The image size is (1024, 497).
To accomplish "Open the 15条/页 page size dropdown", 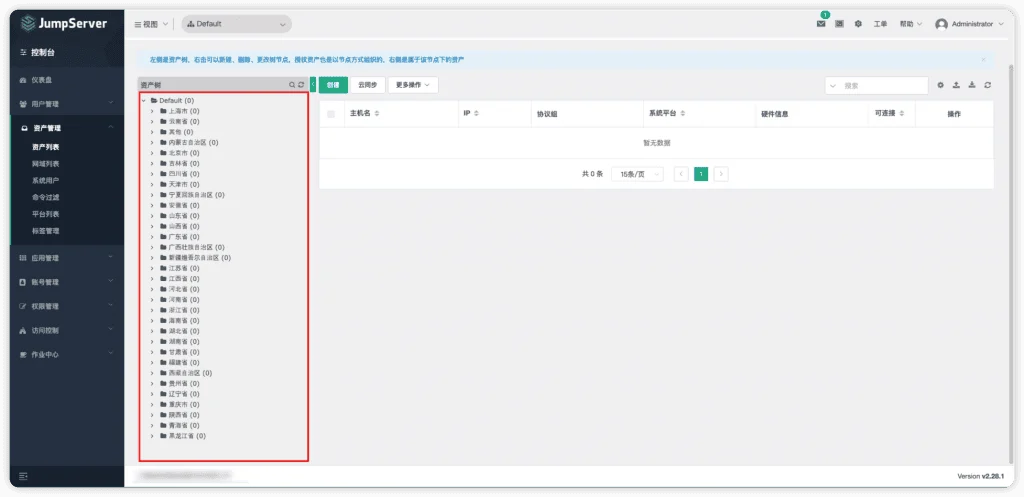I will click(x=637, y=174).
